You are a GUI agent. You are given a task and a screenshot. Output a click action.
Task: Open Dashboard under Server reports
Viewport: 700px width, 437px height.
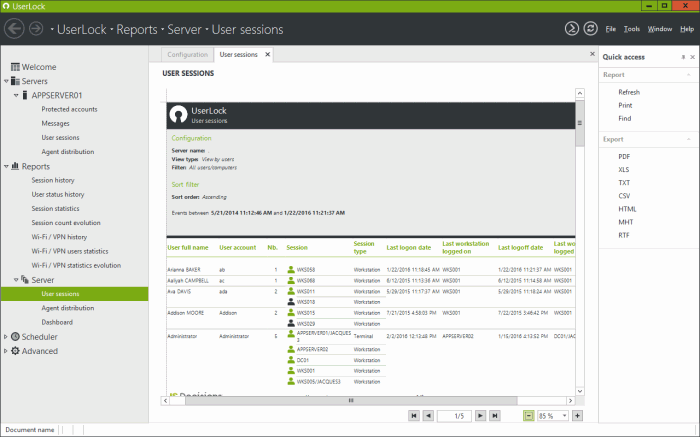[x=57, y=322]
